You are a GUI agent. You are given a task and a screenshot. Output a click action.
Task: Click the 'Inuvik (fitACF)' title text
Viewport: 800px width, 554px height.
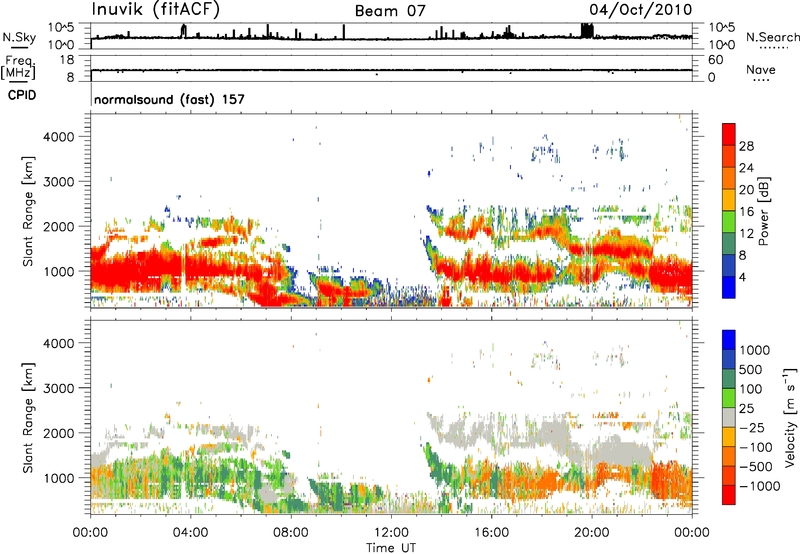(x=156, y=10)
